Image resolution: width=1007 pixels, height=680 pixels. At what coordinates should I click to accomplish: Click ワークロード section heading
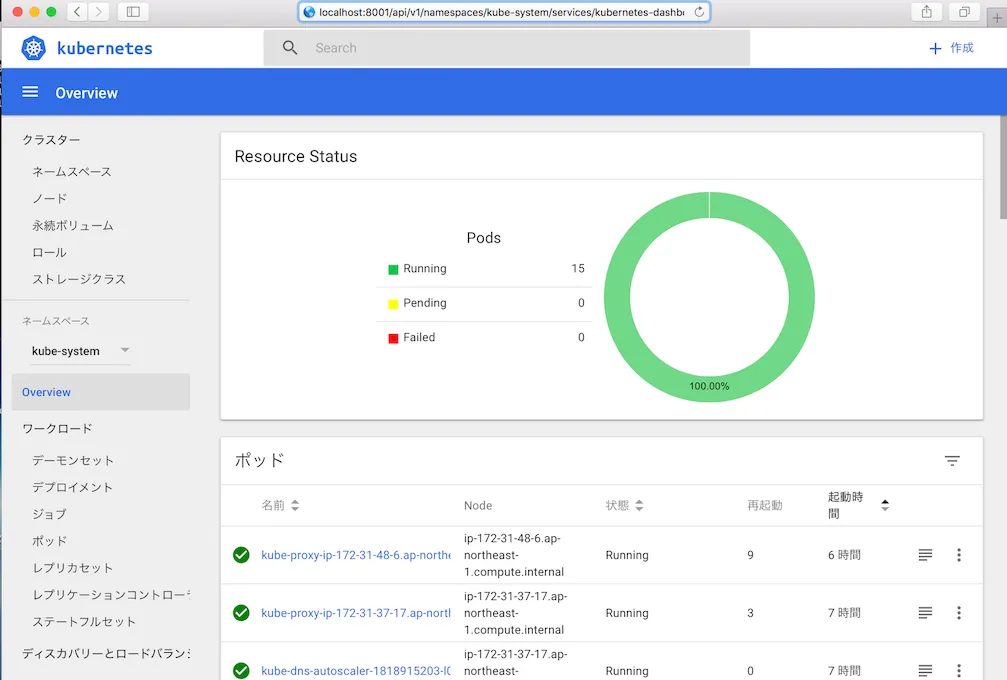coord(57,428)
